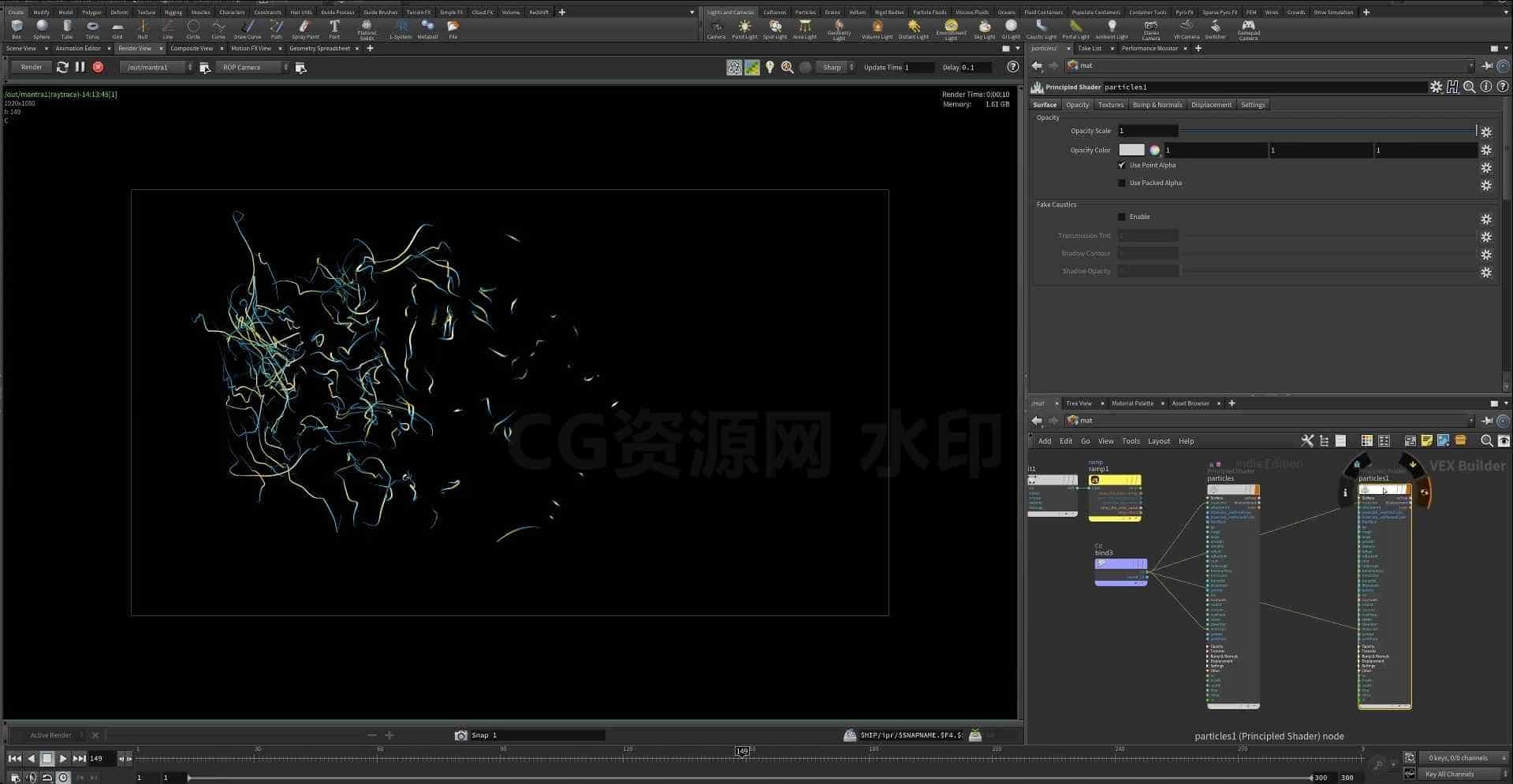The width and height of the screenshot is (1513, 784).
Task: Click the Opacity Scale slider track
Action: click(1328, 132)
